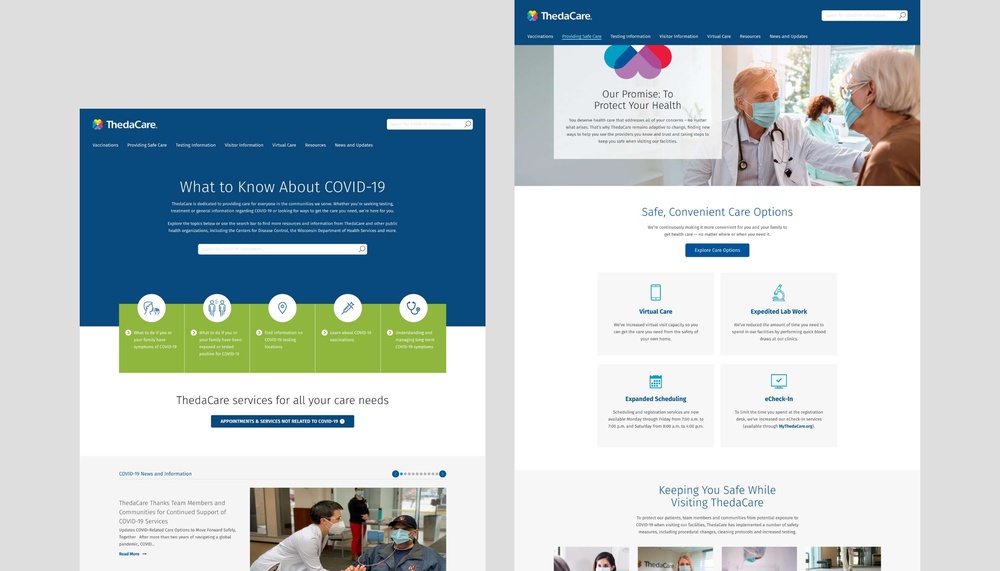Open Virtual Care in the right page navigation

719,36
